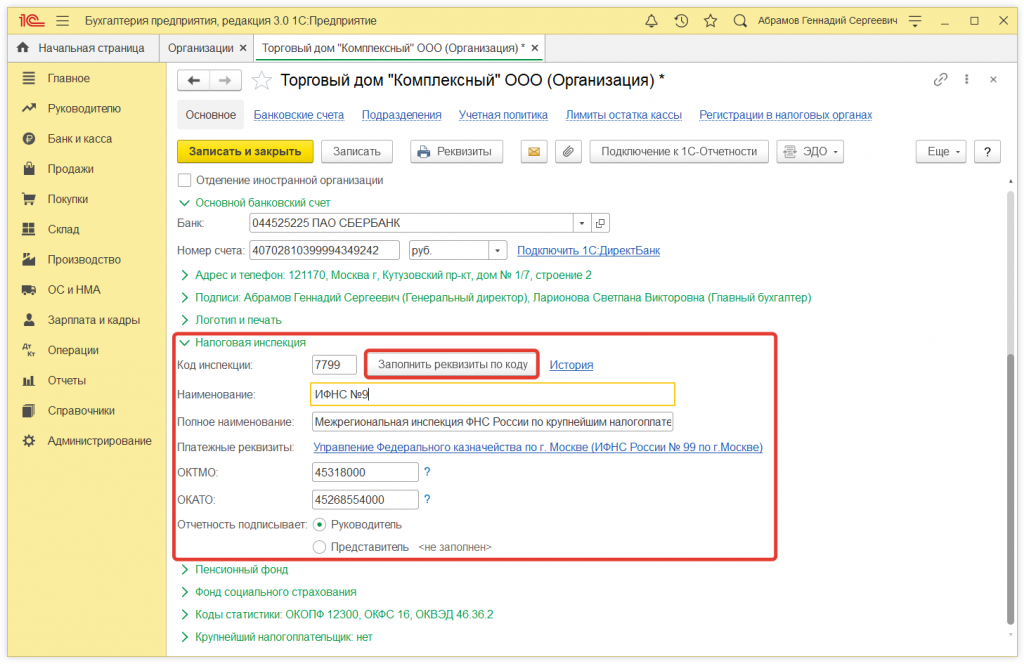Screen dimensions: 1024x664
Task: Click the ОКТМО input field
Action: coord(364,472)
